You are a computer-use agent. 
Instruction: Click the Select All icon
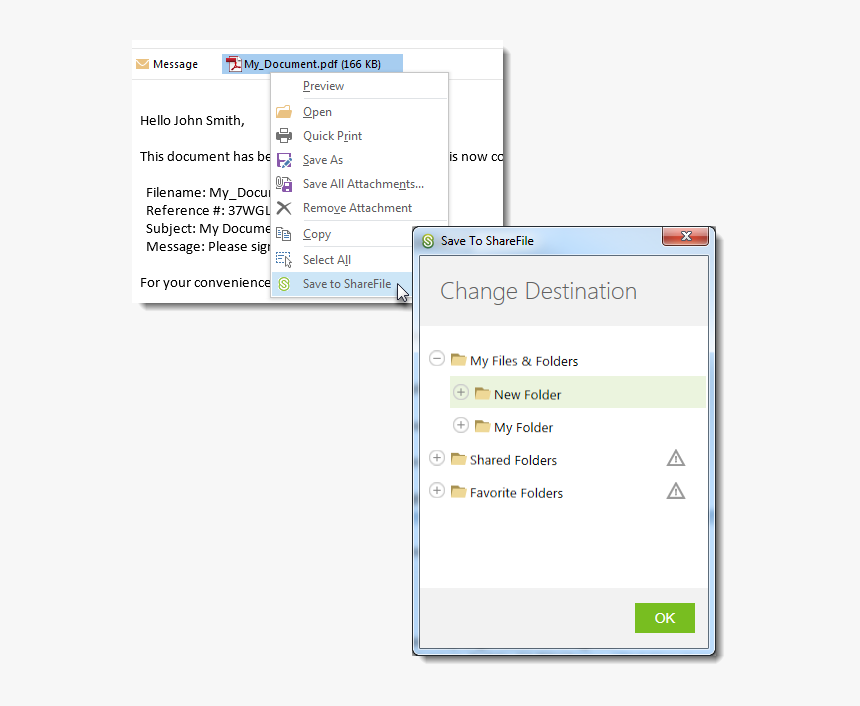tap(284, 259)
